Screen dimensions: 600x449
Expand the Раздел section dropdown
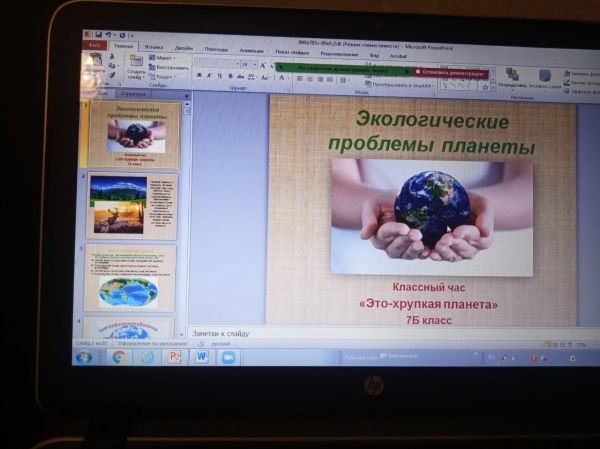pyautogui.click(x=166, y=77)
